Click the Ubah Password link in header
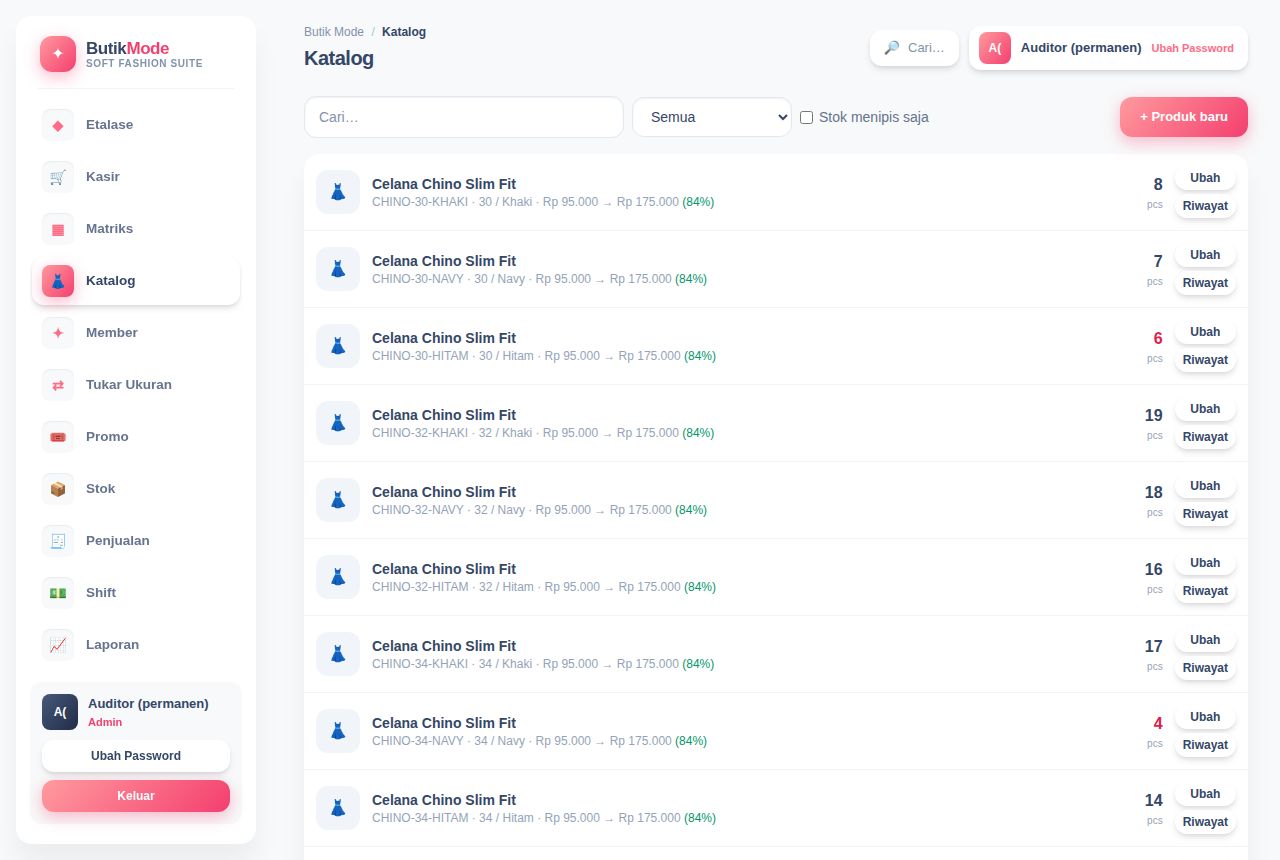 click(1192, 48)
